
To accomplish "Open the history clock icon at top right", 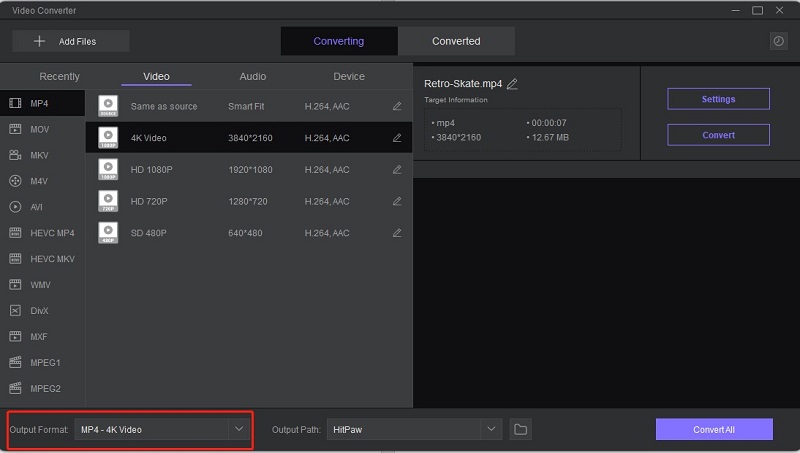I will pyautogui.click(x=778, y=41).
